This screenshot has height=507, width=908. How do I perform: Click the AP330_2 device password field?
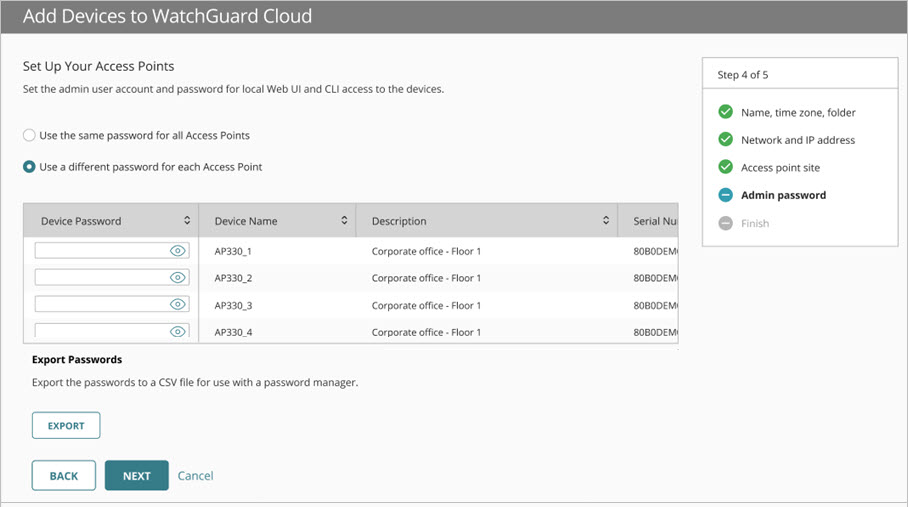point(112,277)
